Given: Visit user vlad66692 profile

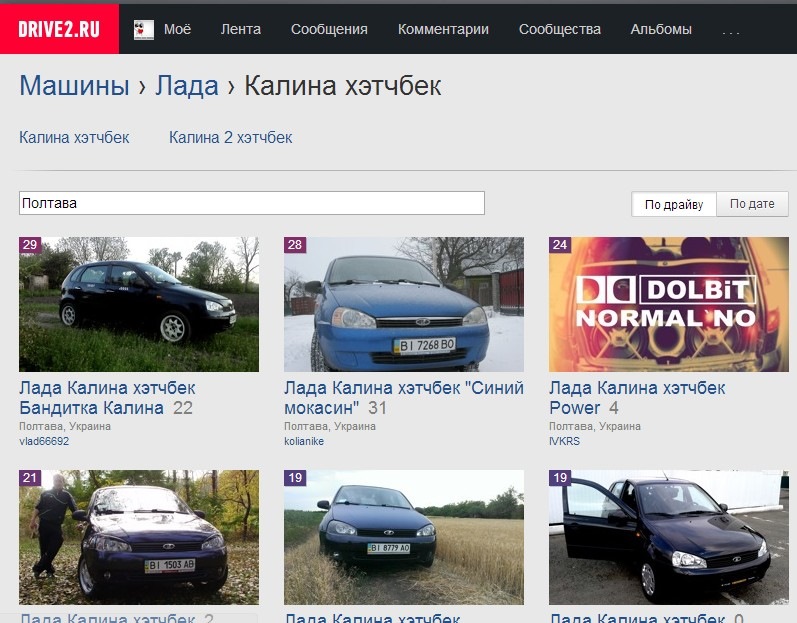Looking at the screenshot, I should point(44,441).
